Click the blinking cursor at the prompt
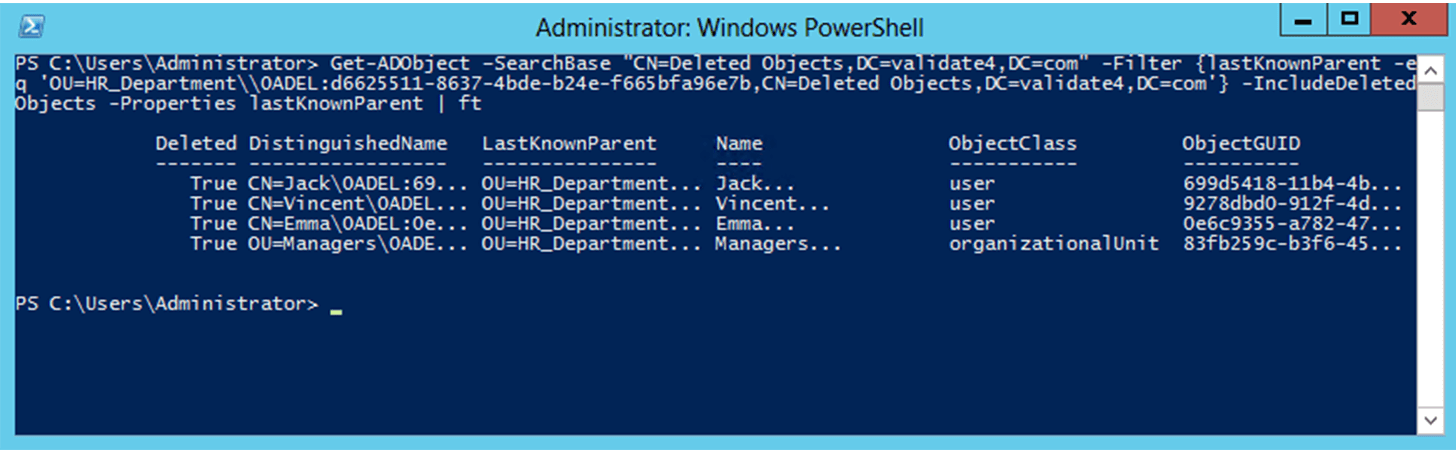 click(336, 309)
